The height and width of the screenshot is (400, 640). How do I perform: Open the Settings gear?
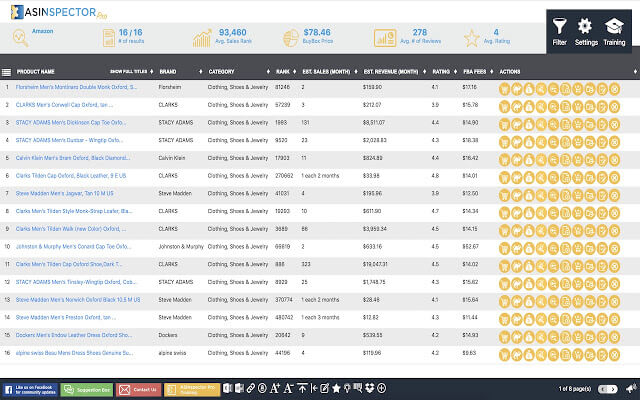pos(586,31)
